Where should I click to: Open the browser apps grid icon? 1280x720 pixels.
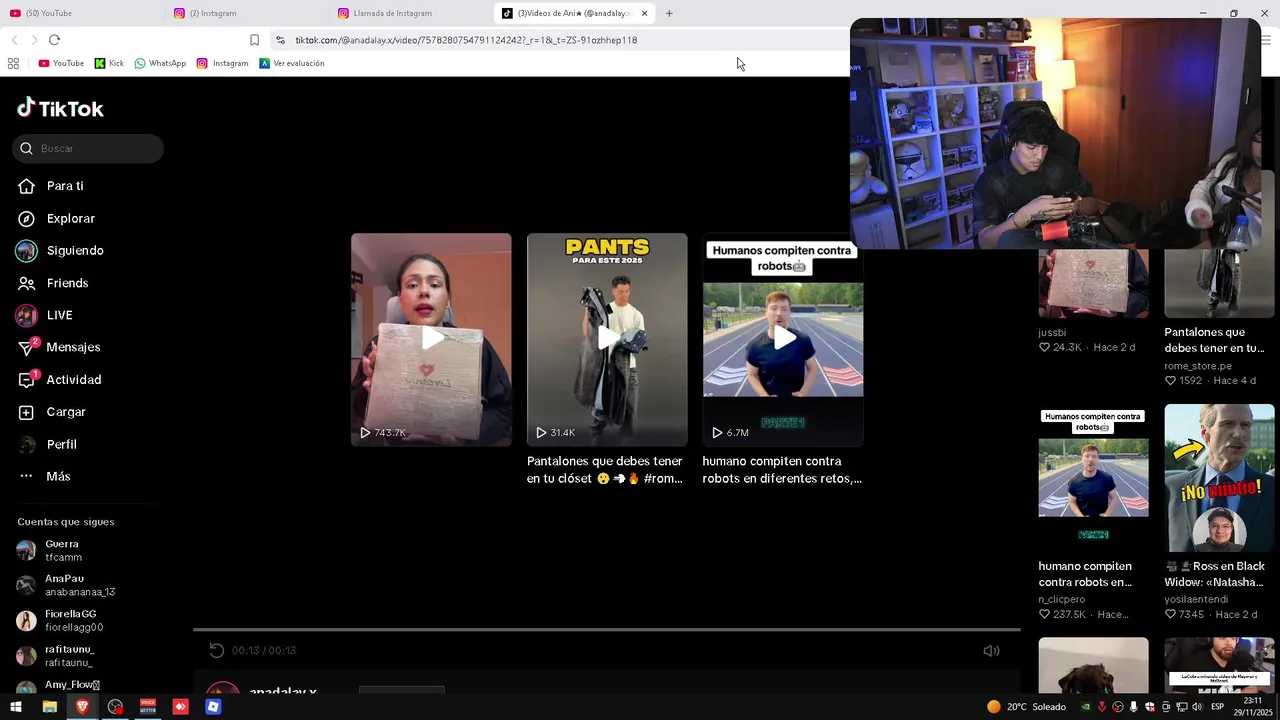[13, 63]
